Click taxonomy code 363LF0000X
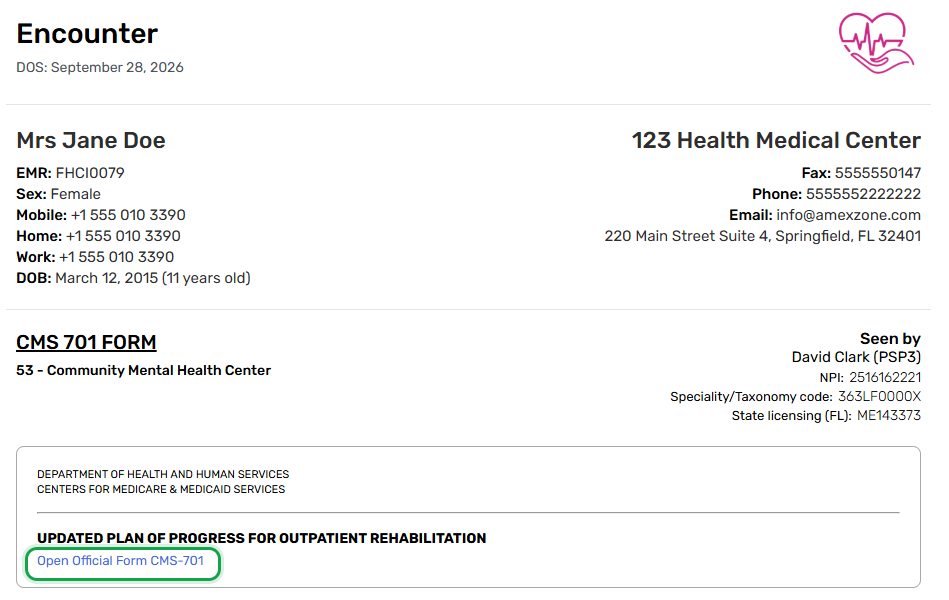 tap(879, 397)
